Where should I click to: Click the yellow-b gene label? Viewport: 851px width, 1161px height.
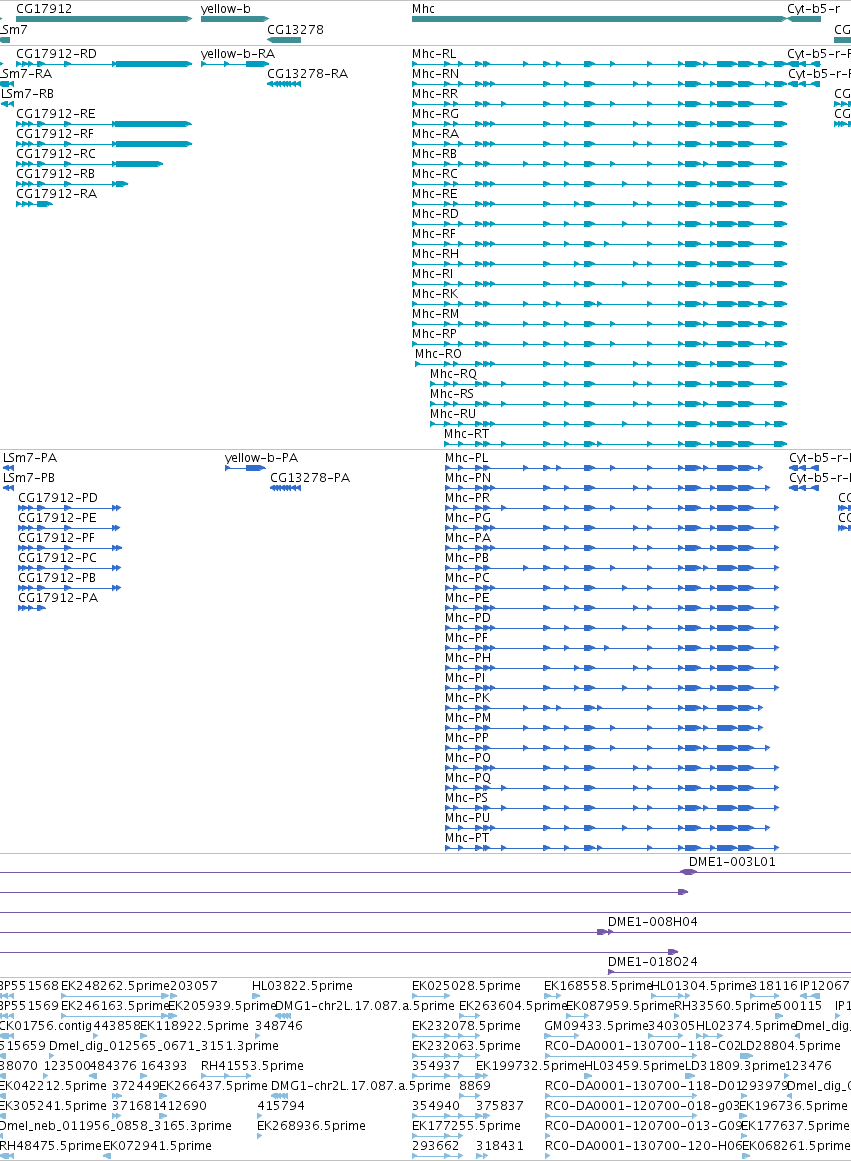[225, 9]
